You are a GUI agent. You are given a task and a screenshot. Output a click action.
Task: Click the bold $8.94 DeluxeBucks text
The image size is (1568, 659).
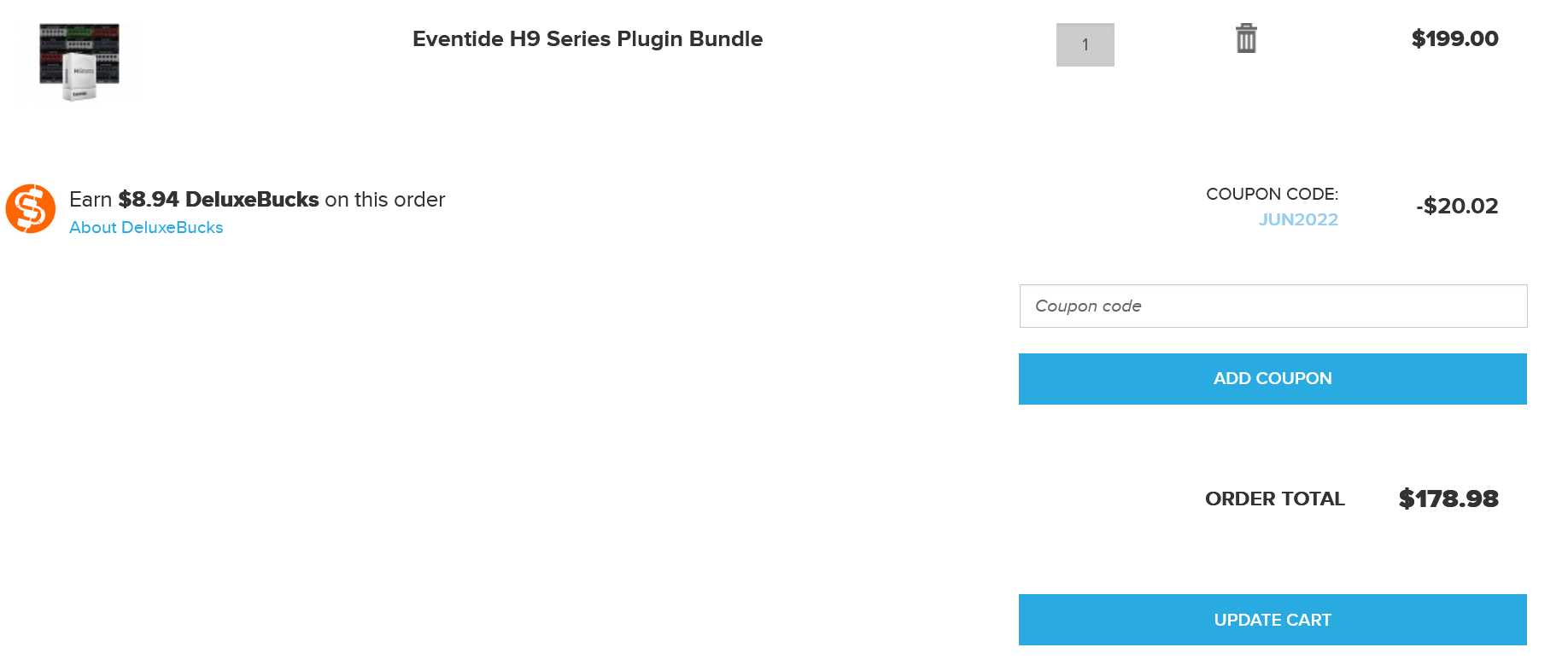coord(219,200)
